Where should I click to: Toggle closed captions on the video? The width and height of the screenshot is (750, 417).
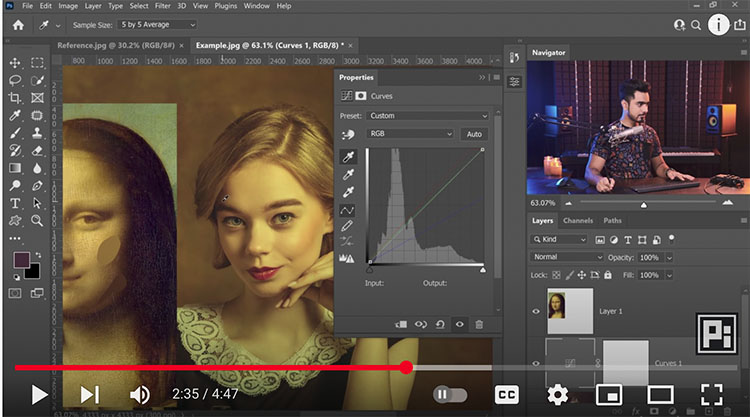tap(506, 394)
